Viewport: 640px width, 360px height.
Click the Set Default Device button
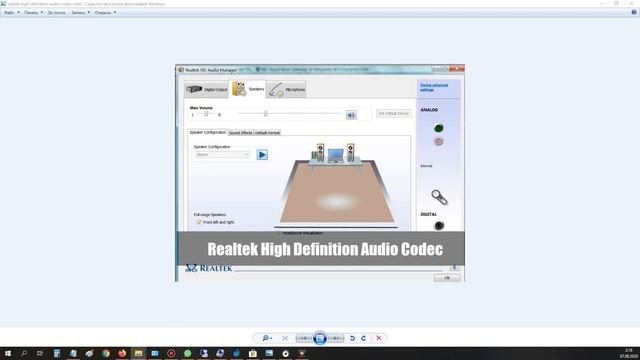[393, 113]
